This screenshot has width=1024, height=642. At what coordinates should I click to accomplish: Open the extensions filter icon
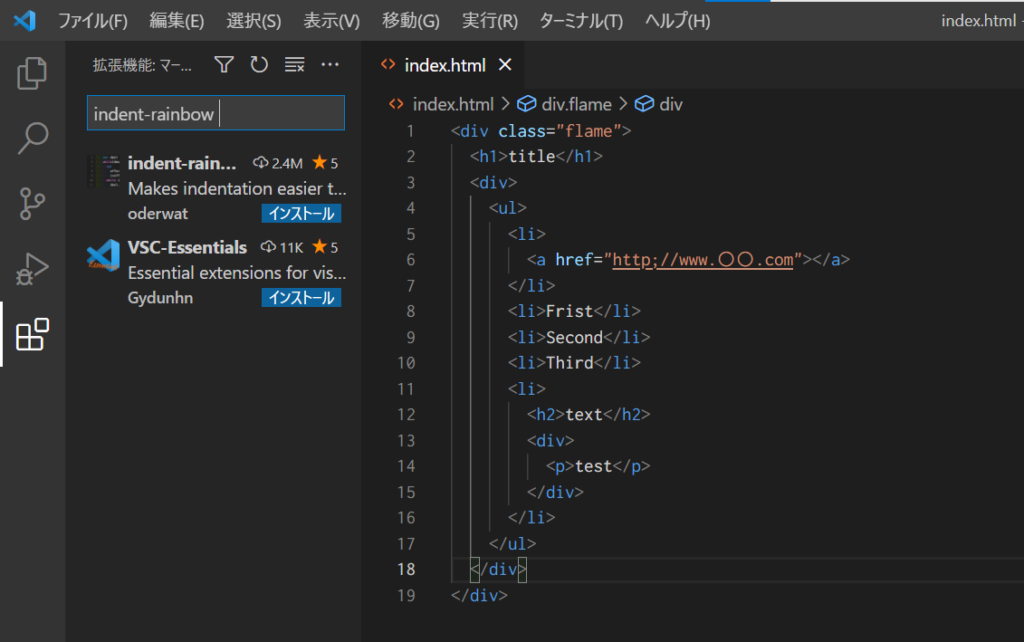coord(223,63)
